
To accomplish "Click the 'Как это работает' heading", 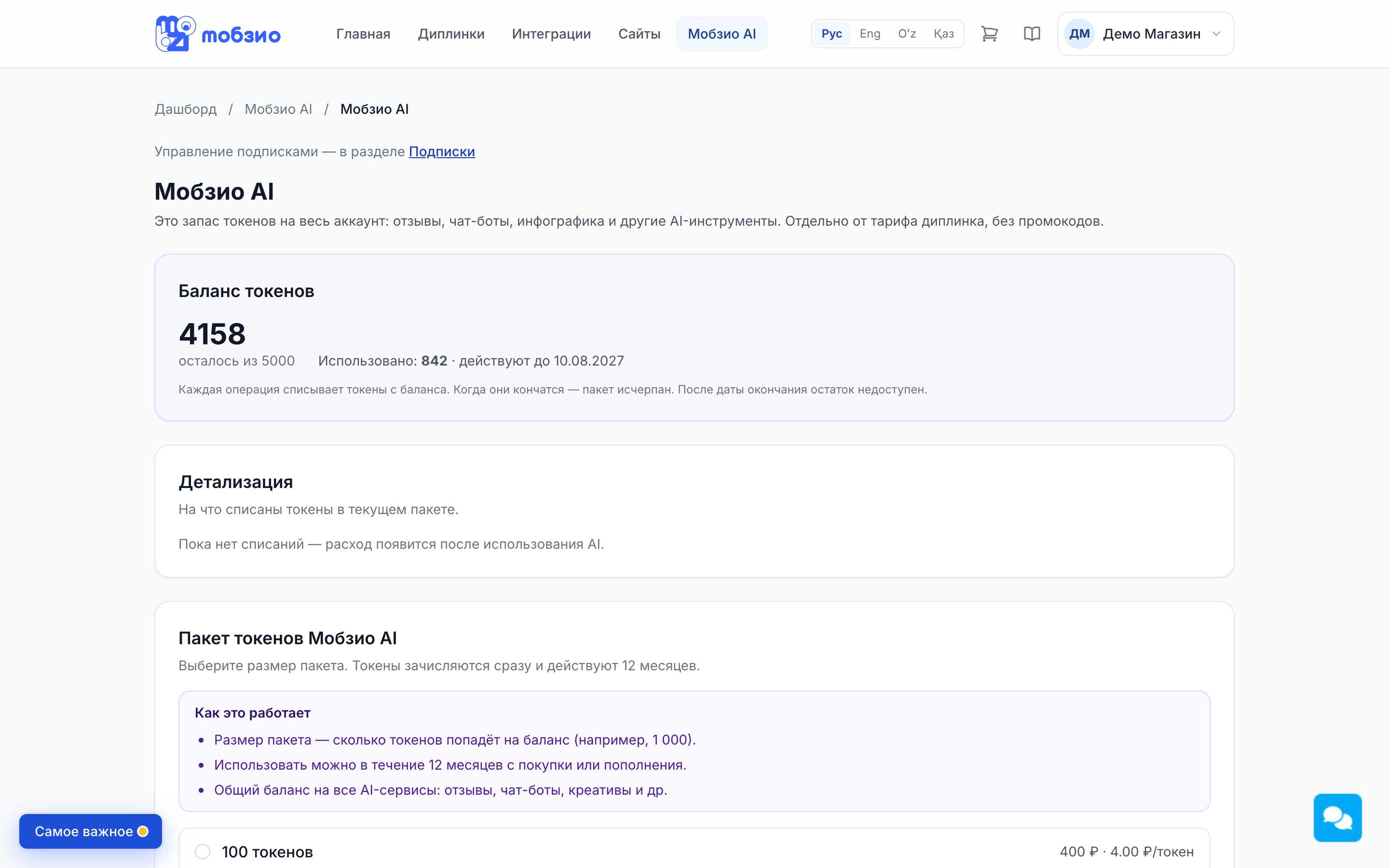I will (253, 712).
